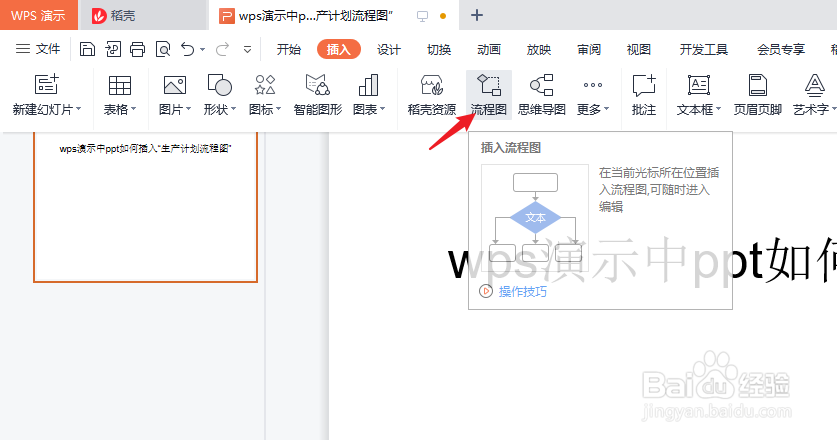Insert a 思维导图 mind map
837x440 pixels.
(542, 96)
